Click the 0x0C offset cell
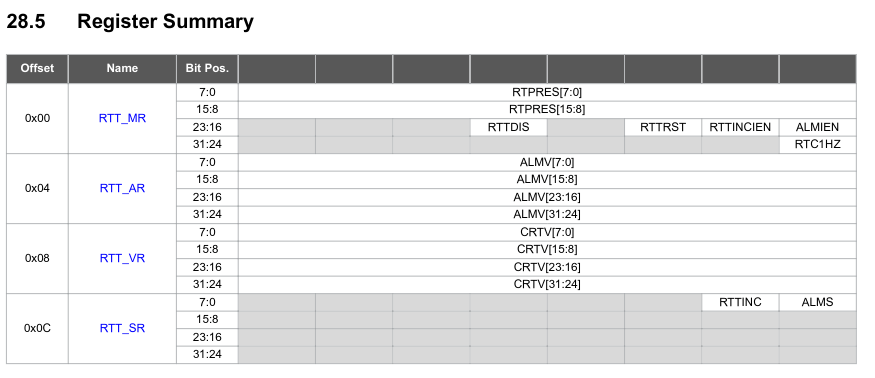The width and height of the screenshot is (875, 378). tap(37, 328)
